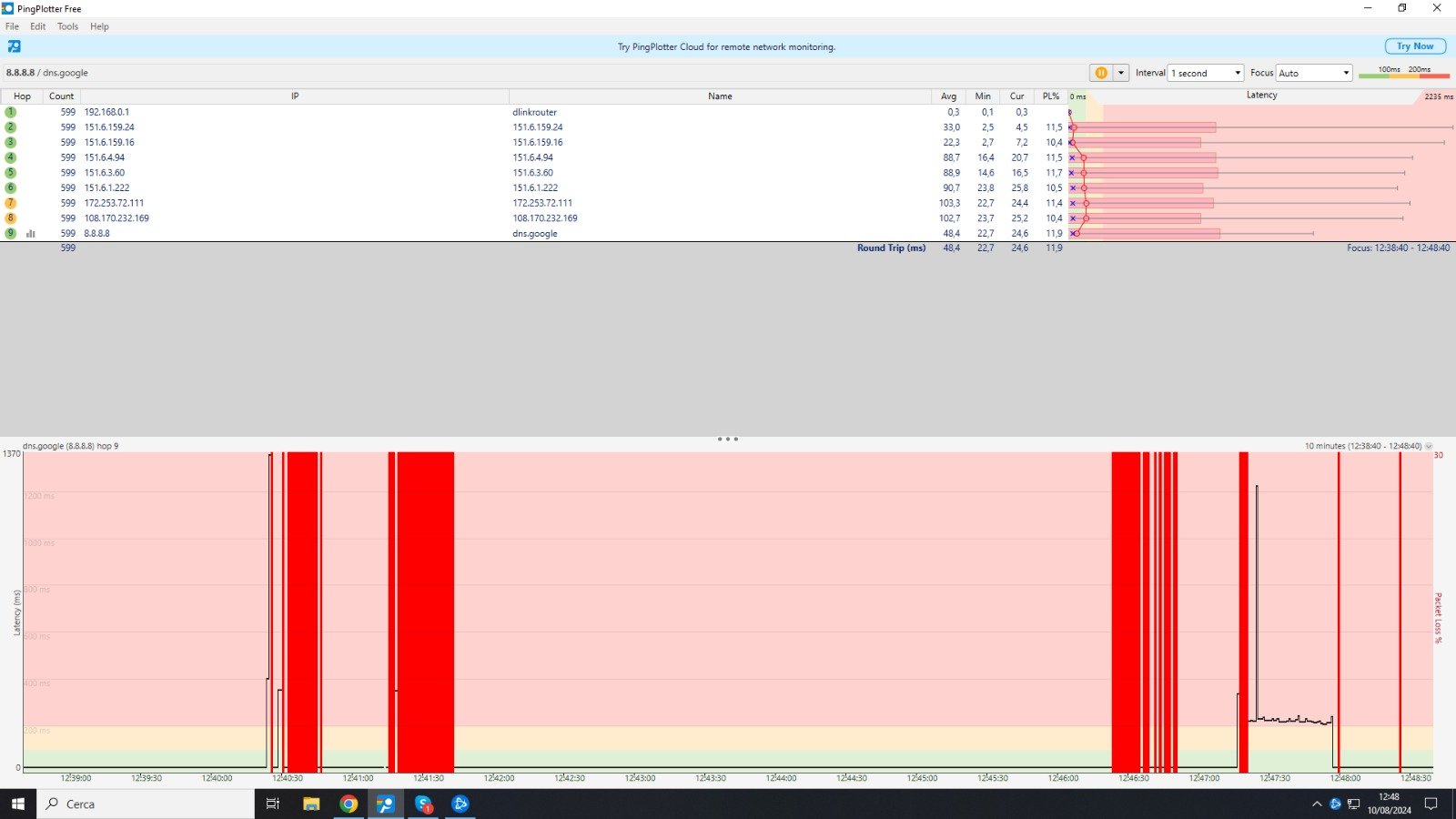Click the IP column header
Viewport: 1456px width, 819px height.
(x=295, y=96)
